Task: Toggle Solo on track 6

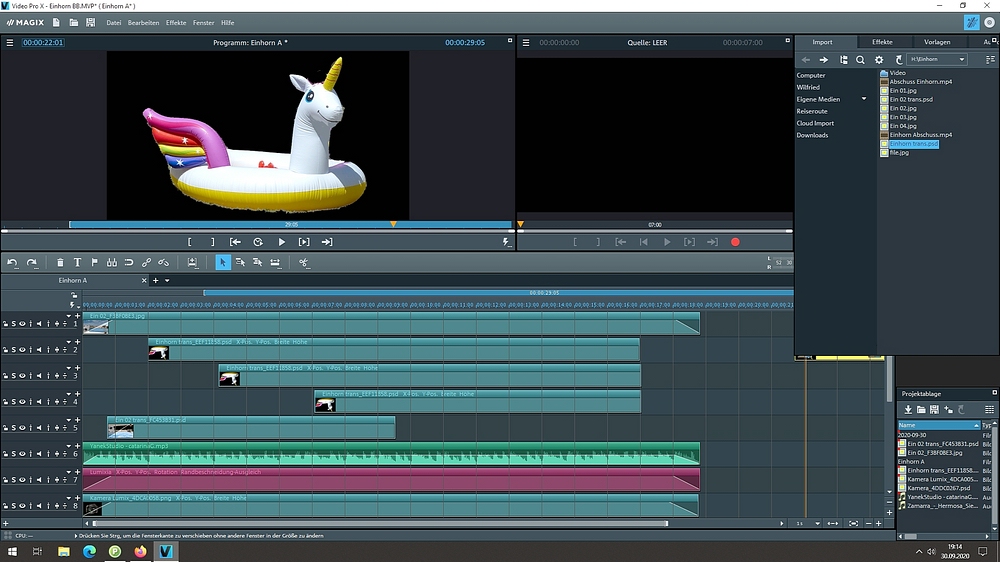Action: (x=13, y=454)
